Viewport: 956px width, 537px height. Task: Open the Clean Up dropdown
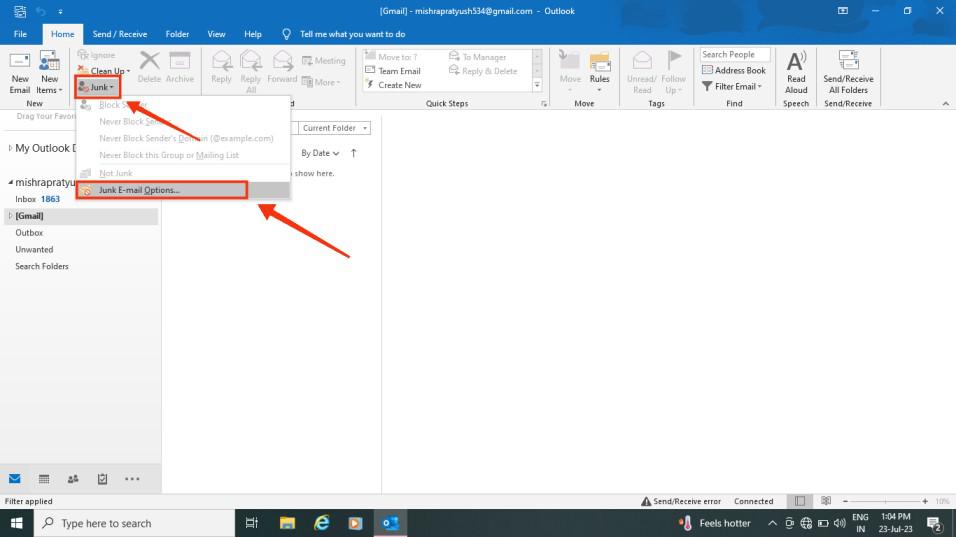[x=104, y=71]
